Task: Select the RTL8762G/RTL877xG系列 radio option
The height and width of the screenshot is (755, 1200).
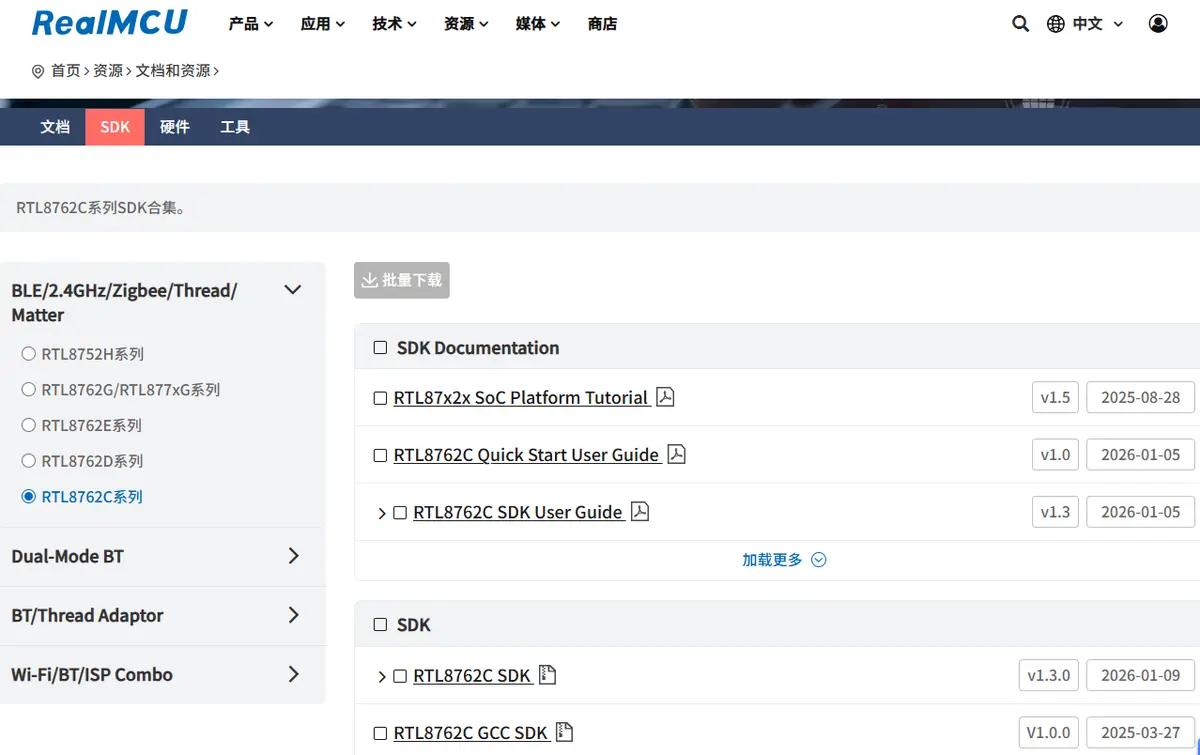Action: coord(29,389)
